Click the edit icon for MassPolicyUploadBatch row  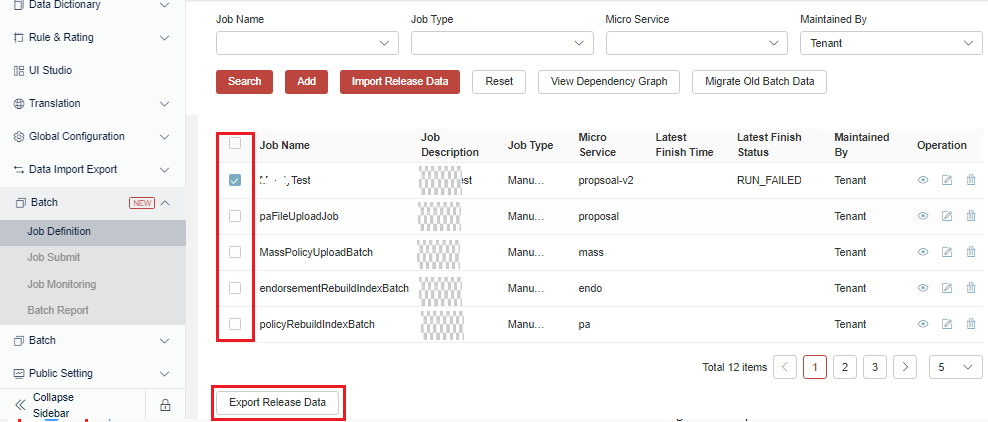[x=947, y=252]
